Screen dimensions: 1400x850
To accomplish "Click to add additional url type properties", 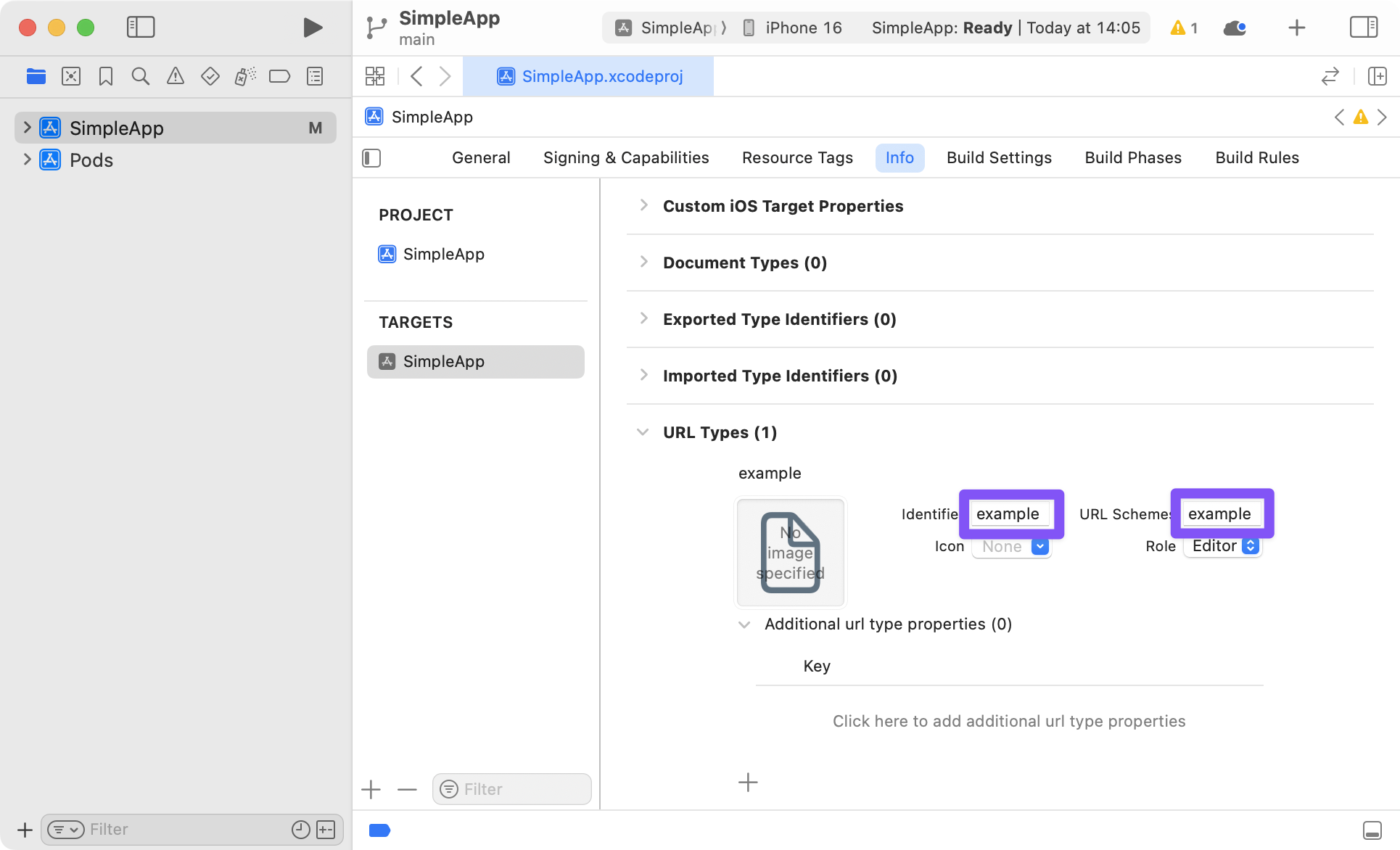I will (1009, 720).
